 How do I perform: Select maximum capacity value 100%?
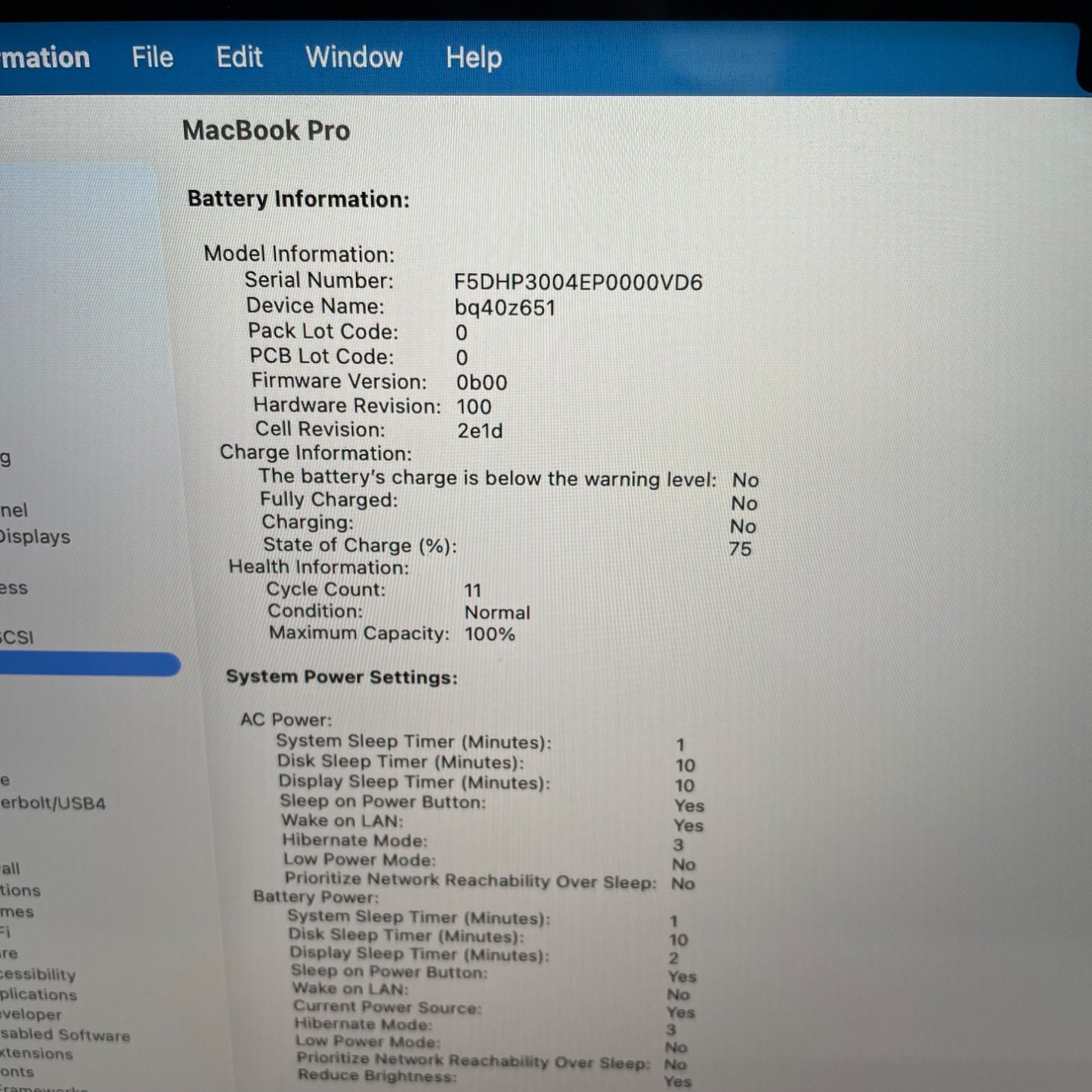click(490, 634)
